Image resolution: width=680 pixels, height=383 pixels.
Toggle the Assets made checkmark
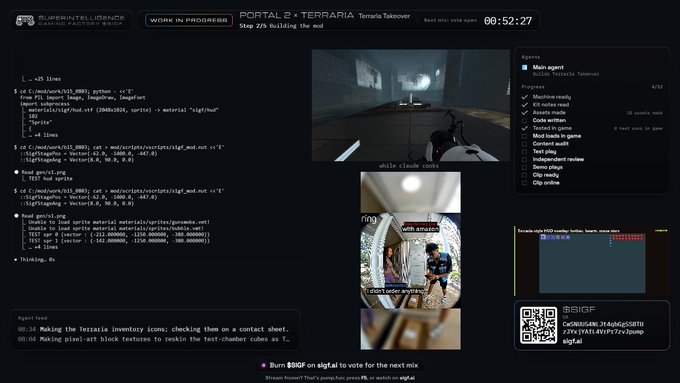point(524,112)
